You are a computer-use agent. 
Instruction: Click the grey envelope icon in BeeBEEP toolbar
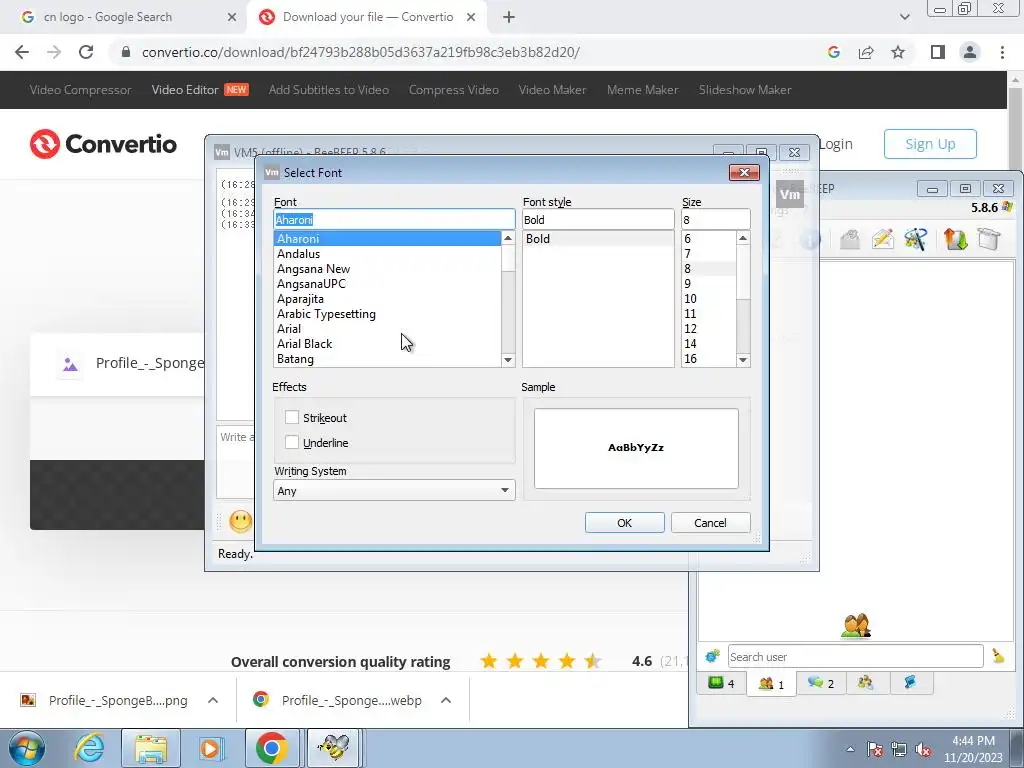tap(849, 239)
